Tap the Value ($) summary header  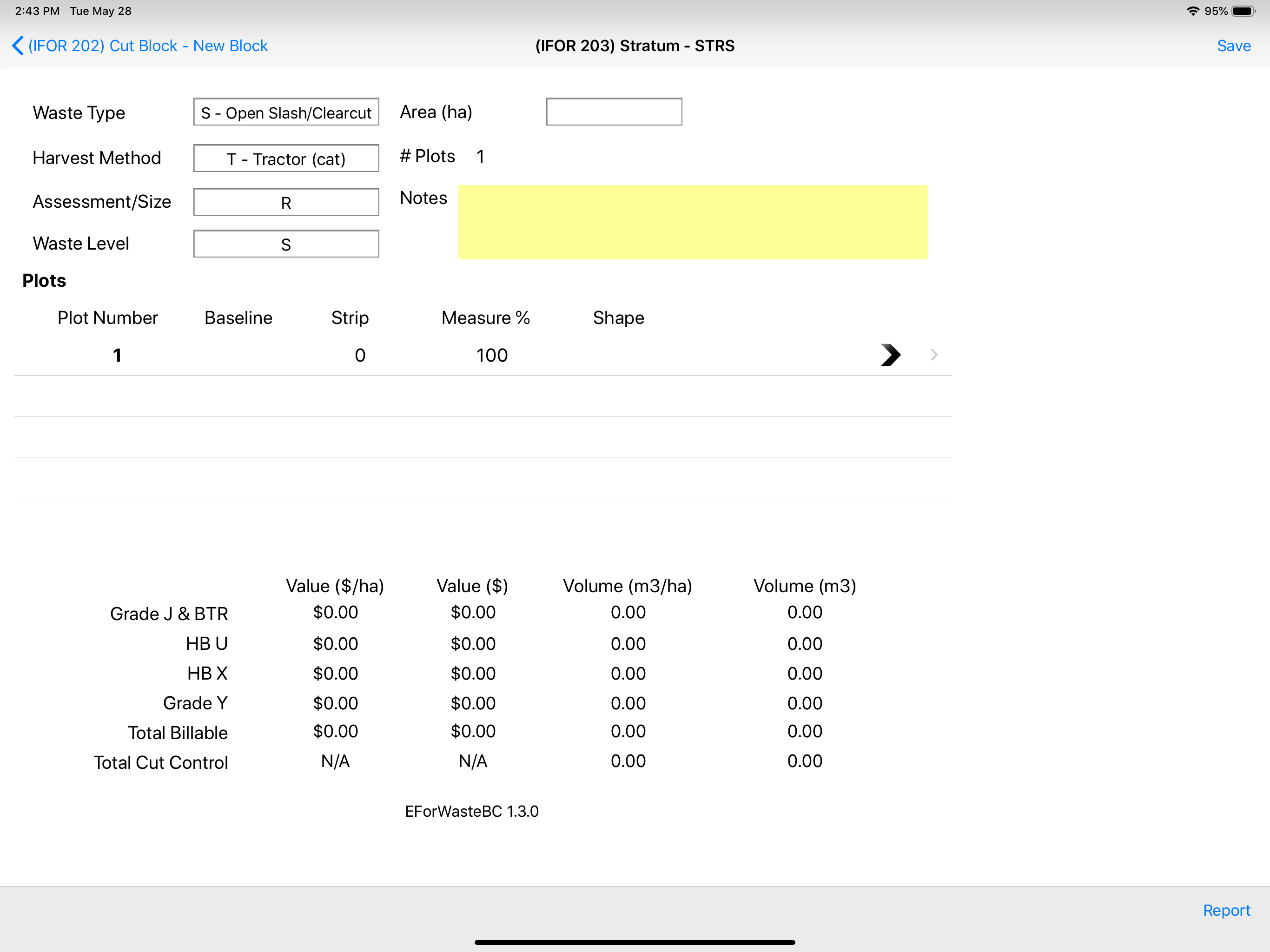pyautogui.click(x=472, y=586)
